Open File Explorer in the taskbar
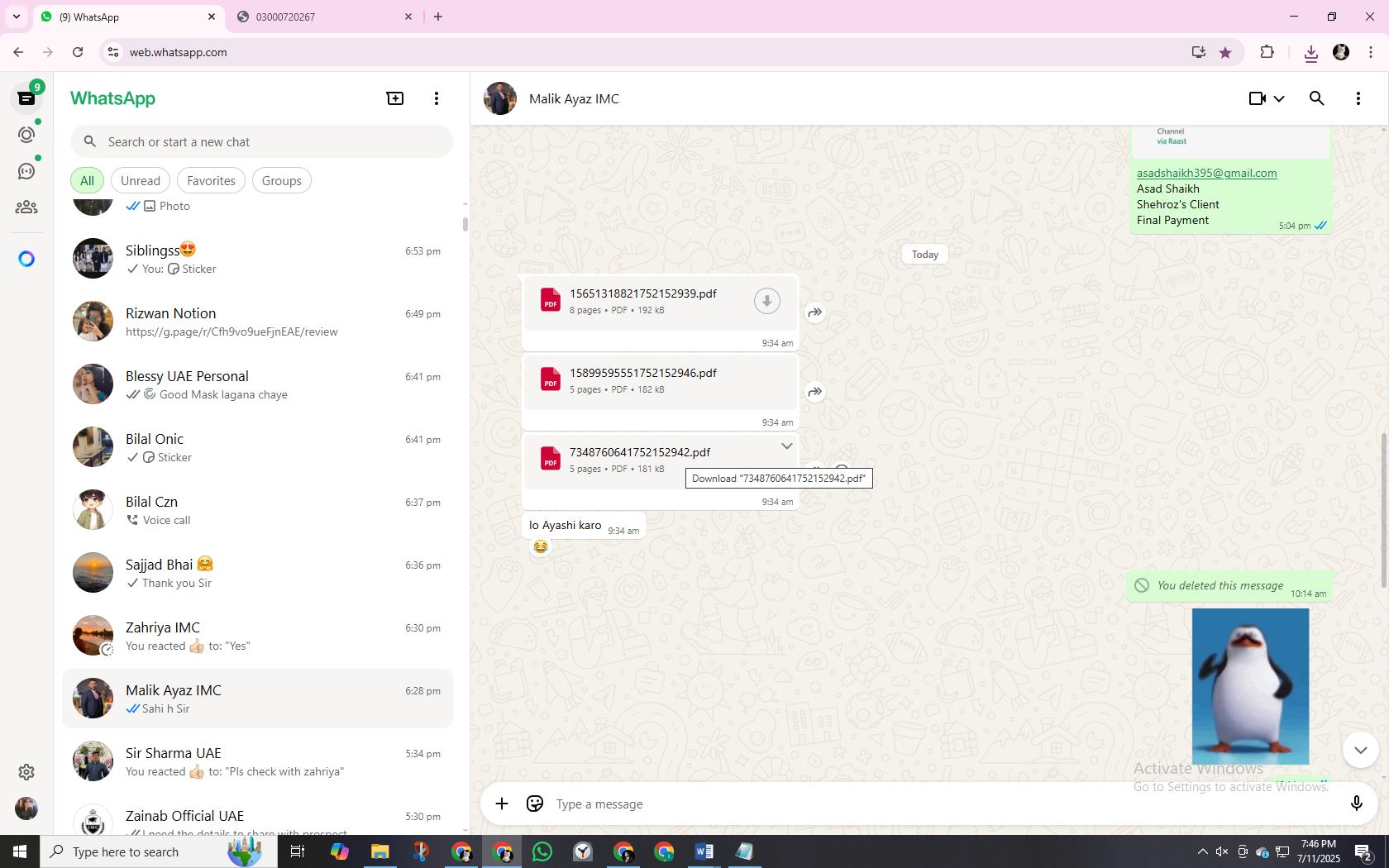 coord(379,851)
